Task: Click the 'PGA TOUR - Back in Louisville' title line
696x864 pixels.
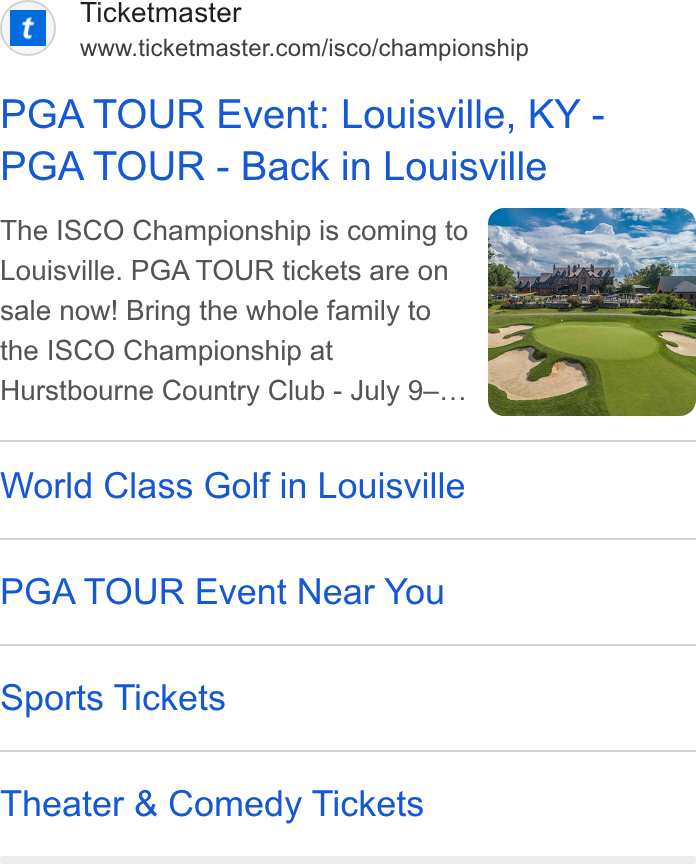Action: [x=273, y=166]
